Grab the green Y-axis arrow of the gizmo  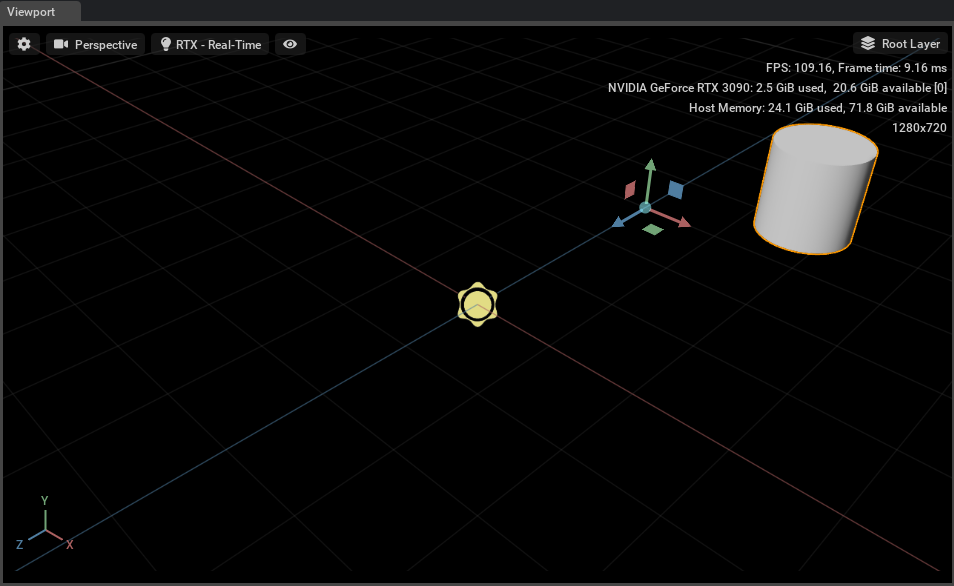click(x=649, y=172)
